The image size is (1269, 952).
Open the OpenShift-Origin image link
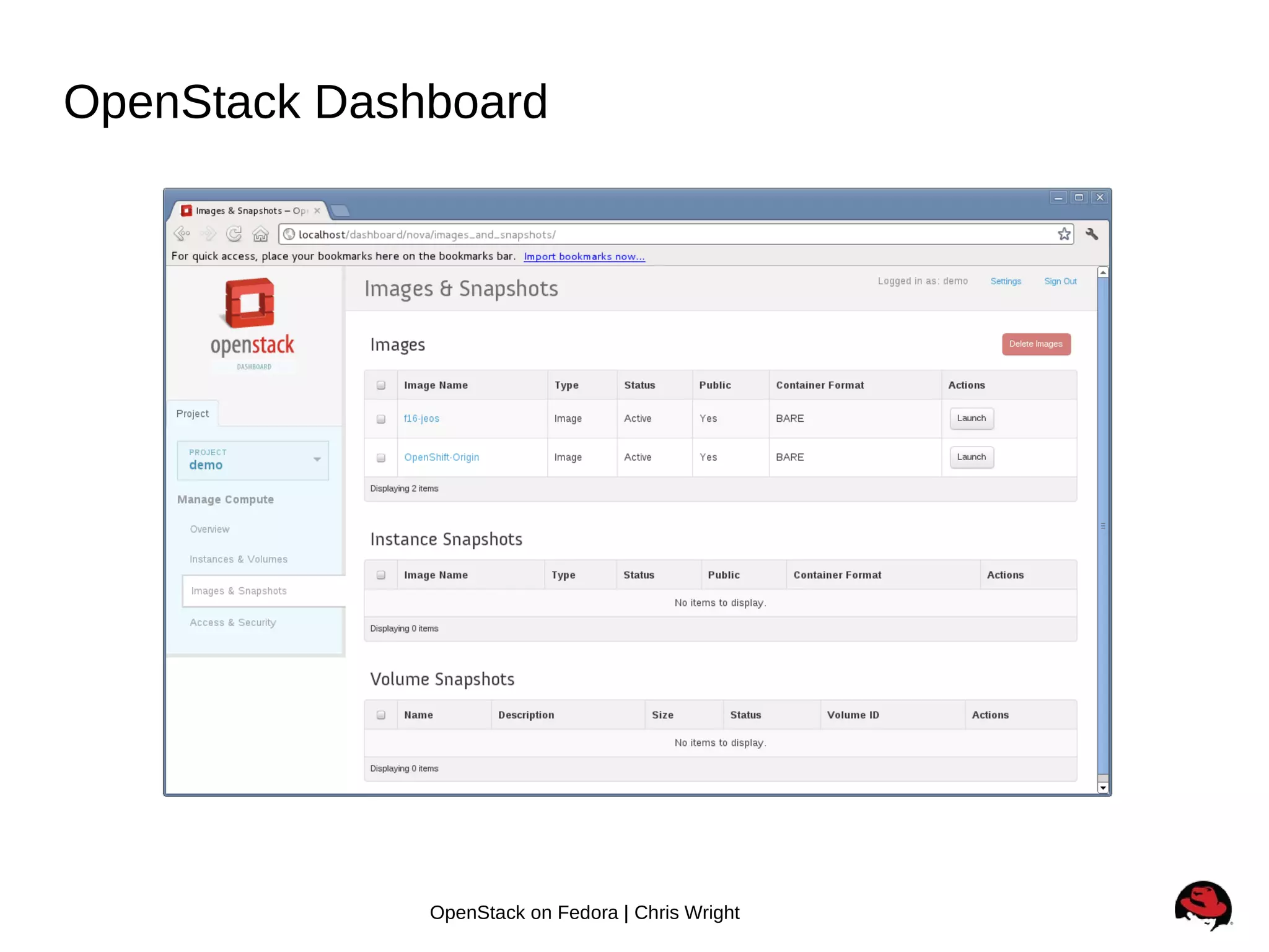442,457
